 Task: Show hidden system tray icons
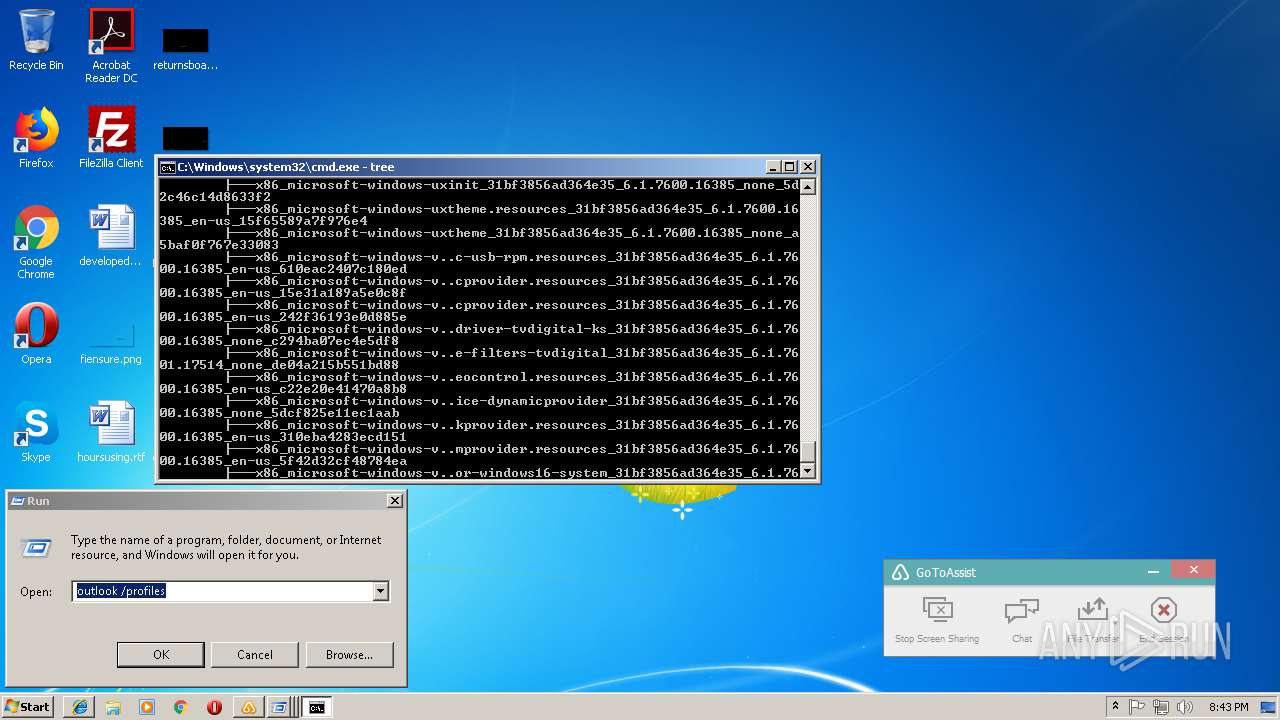[x=1116, y=707]
